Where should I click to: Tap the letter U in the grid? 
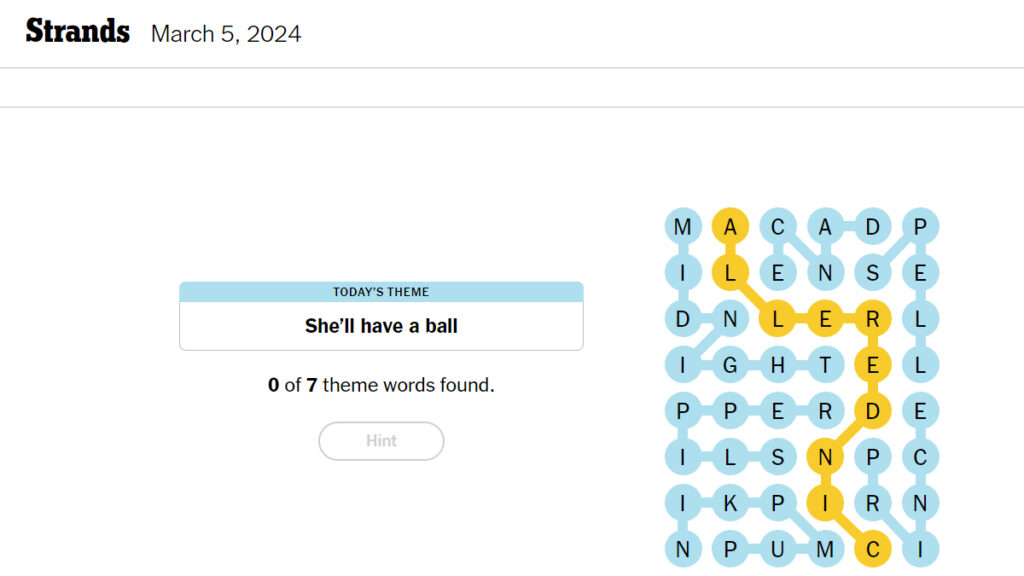pyautogui.click(x=778, y=549)
